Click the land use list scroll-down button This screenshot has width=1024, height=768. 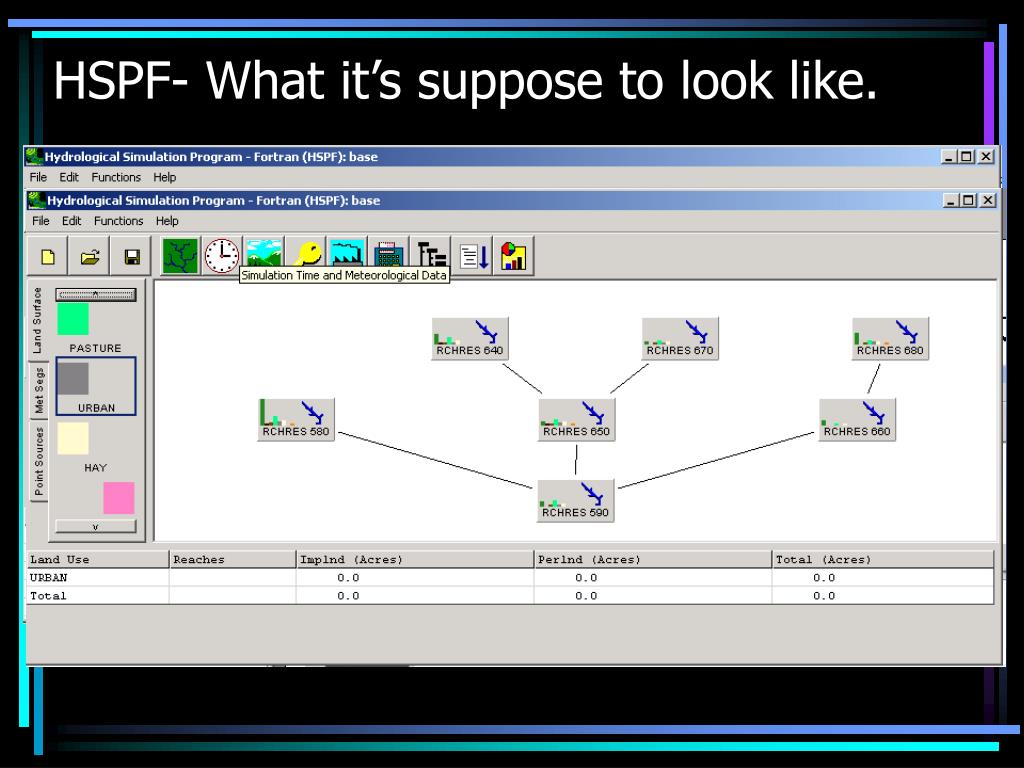pyautogui.click(x=96, y=526)
